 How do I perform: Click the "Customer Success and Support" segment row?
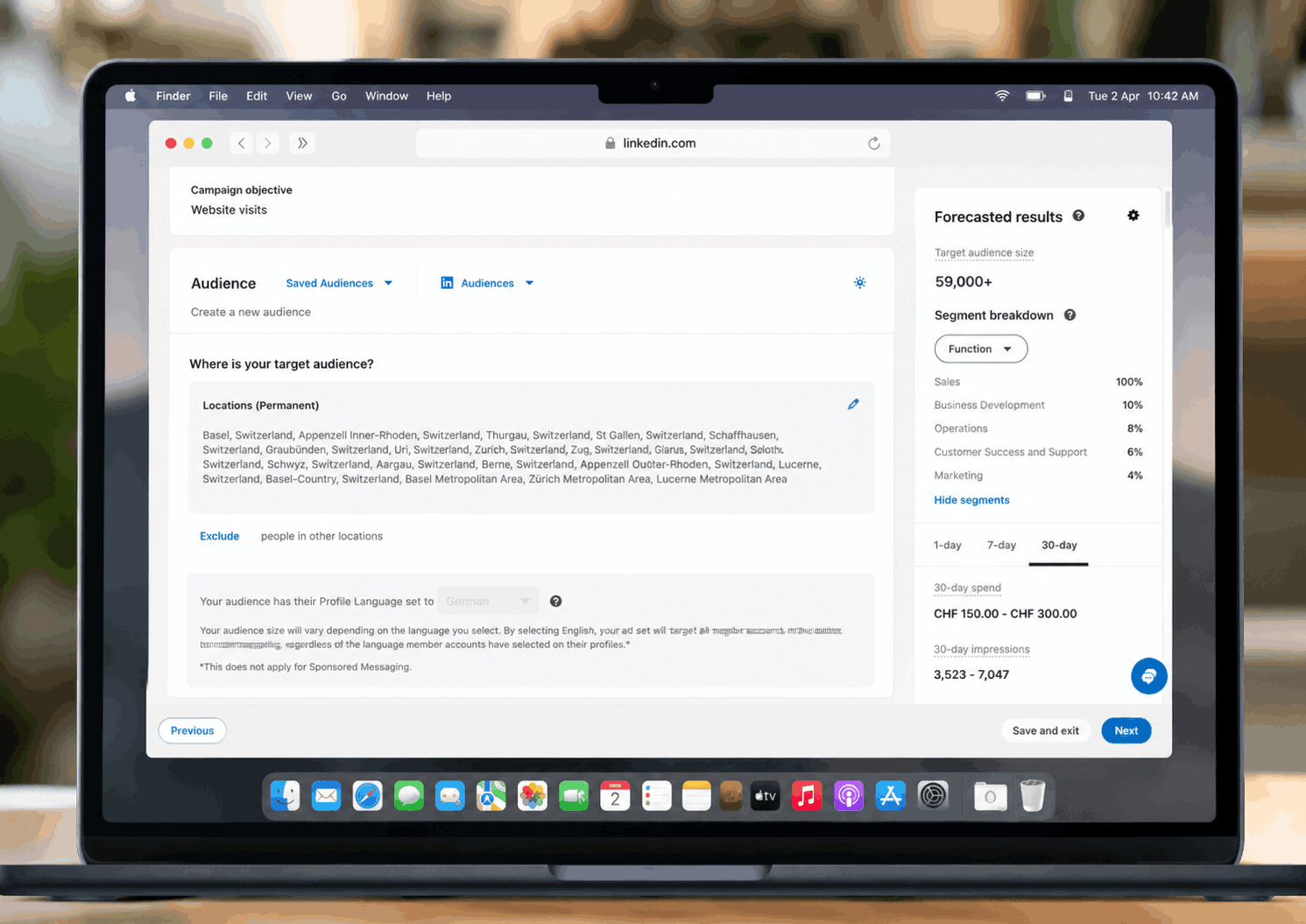tap(1038, 452)
